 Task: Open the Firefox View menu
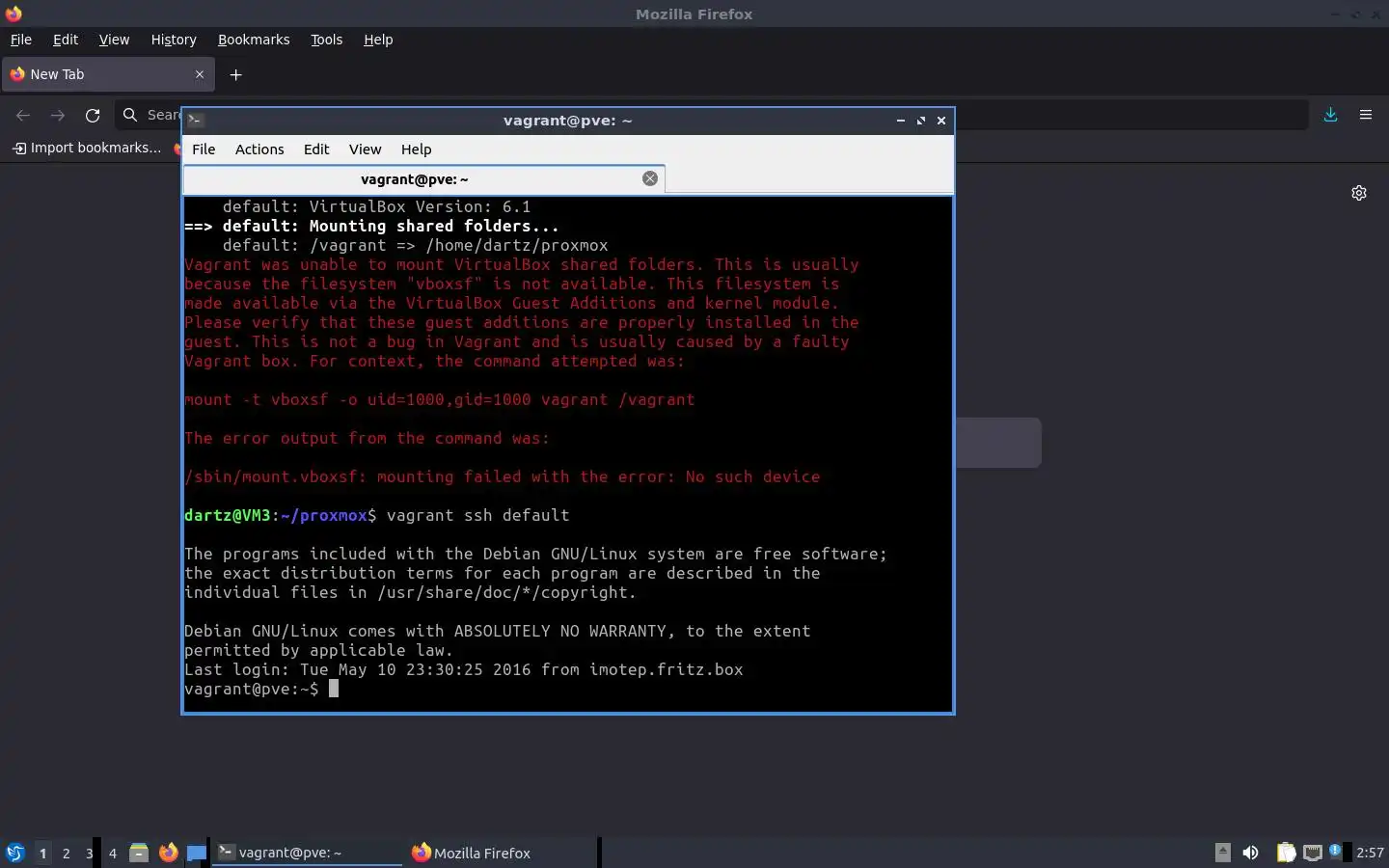pos(114,40)
